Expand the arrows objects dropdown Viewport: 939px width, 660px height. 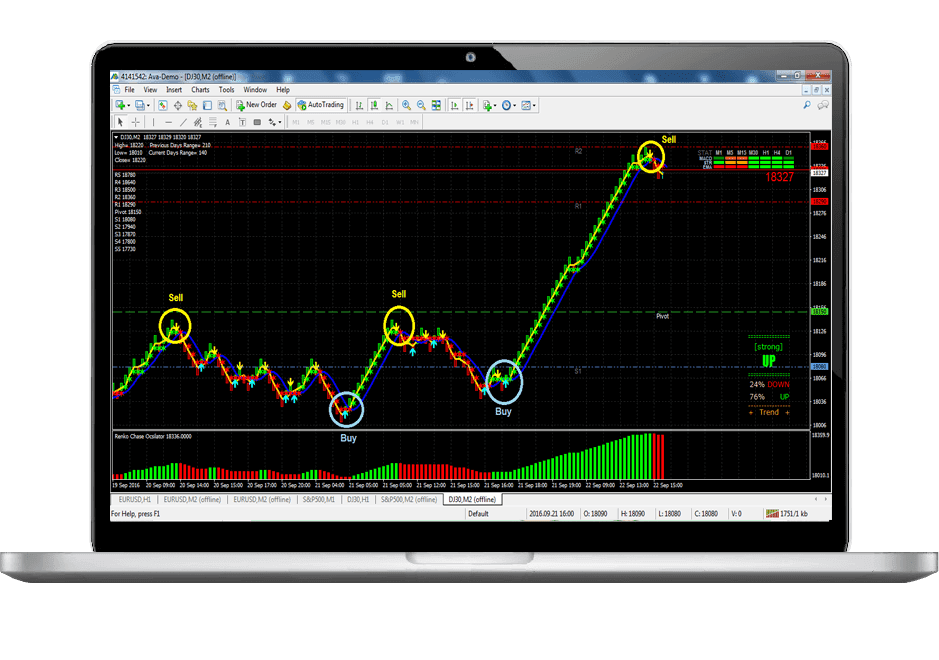pos(280,122)
